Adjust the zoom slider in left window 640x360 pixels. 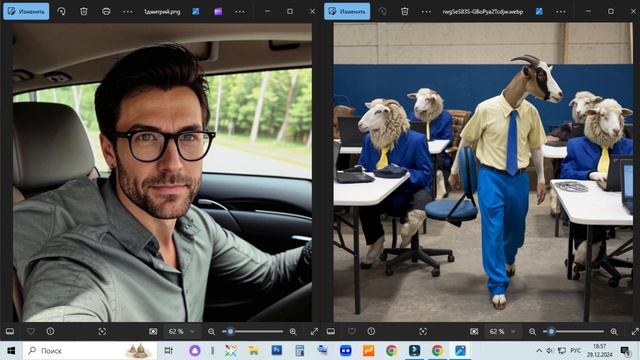click(x=253, y=331)
